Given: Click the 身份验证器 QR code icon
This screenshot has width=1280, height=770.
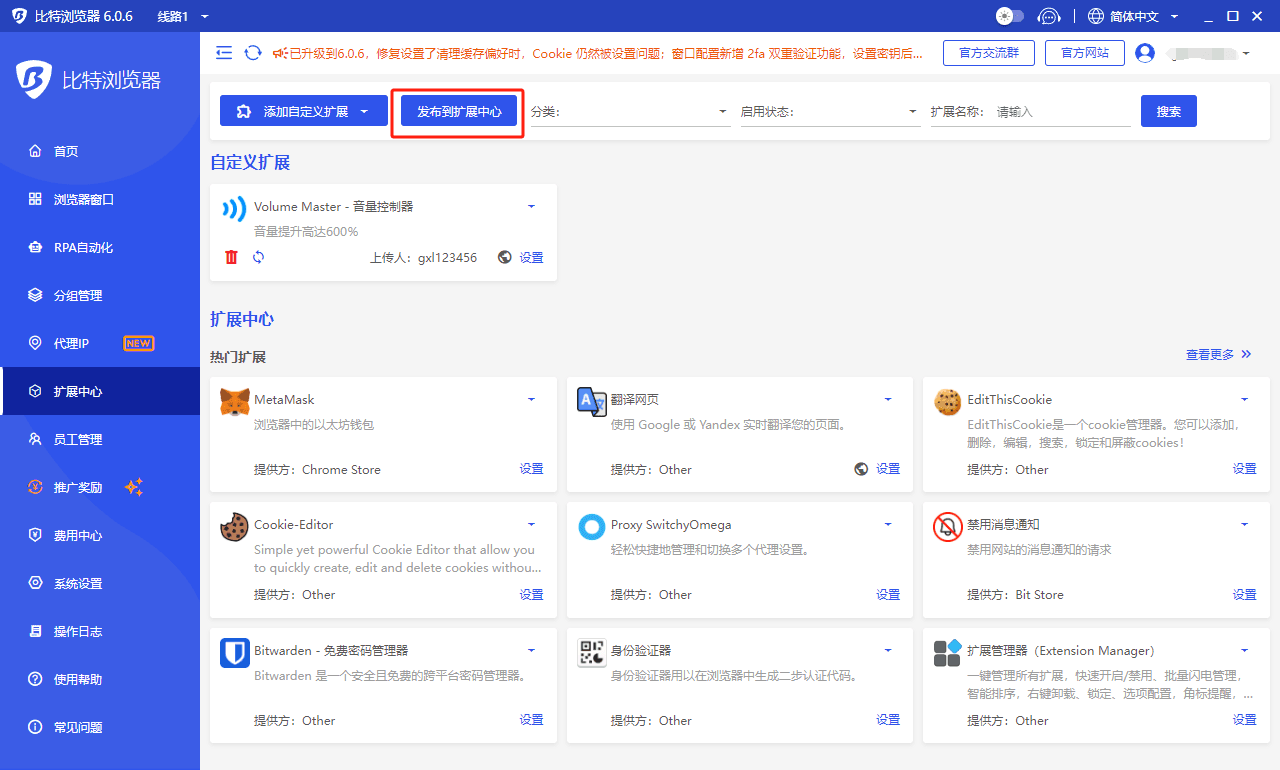Looking at the screenshot, I should pos(592,653).
